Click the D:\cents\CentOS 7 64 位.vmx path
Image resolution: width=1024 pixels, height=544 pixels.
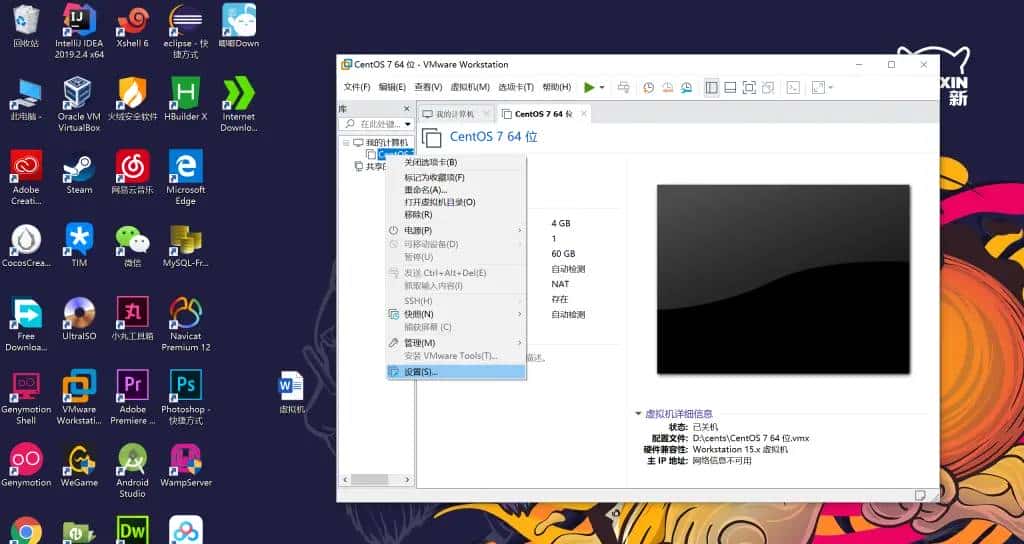(x=750, y=438)
